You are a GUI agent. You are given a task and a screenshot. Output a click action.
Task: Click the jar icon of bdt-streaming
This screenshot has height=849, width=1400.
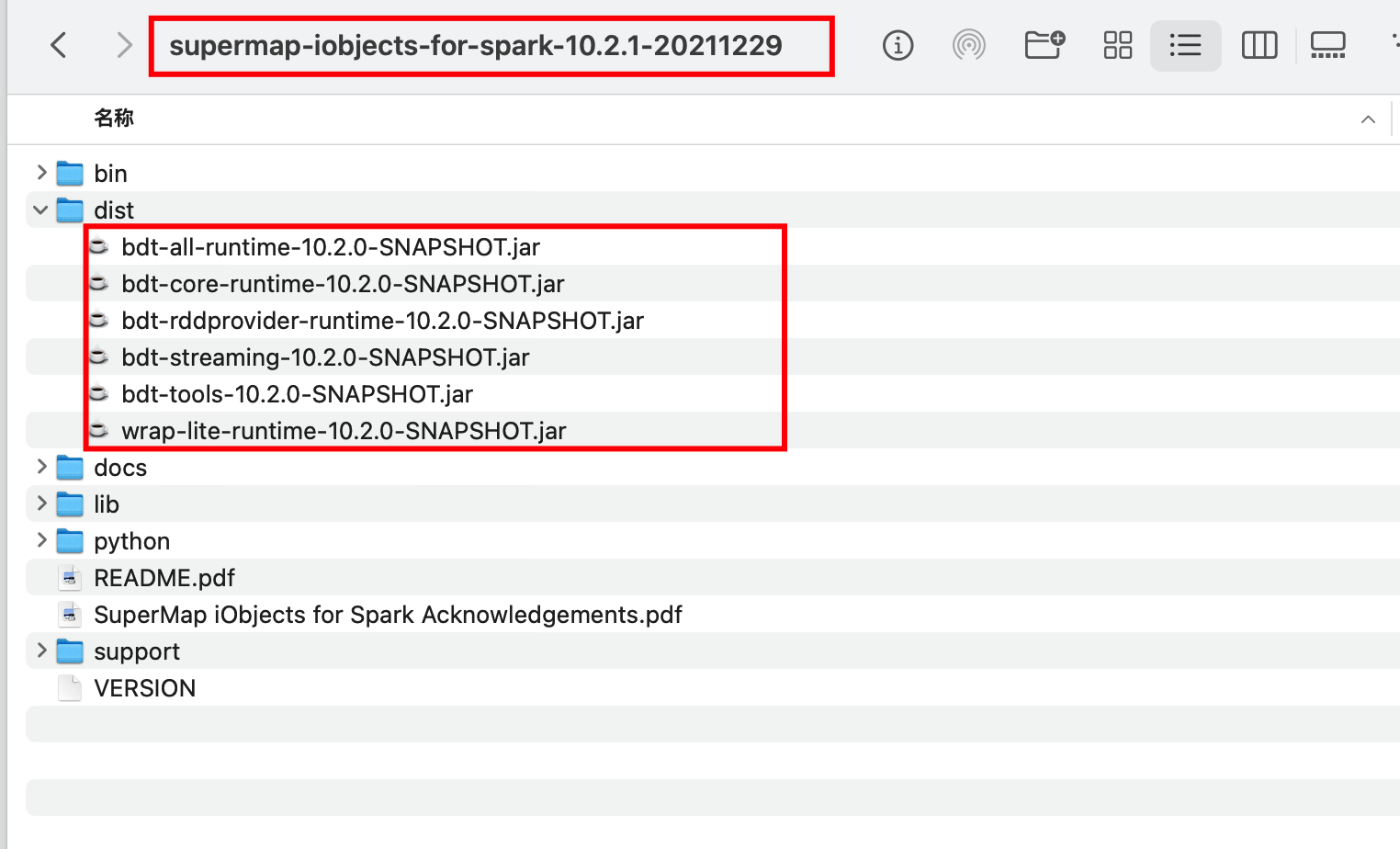coord(98,357)
